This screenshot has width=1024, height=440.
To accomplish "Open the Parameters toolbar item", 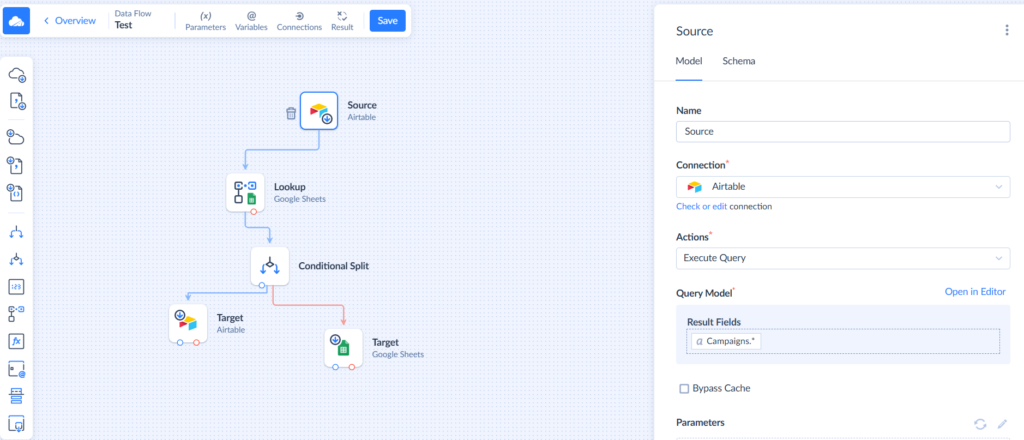I will coord(205,21).
